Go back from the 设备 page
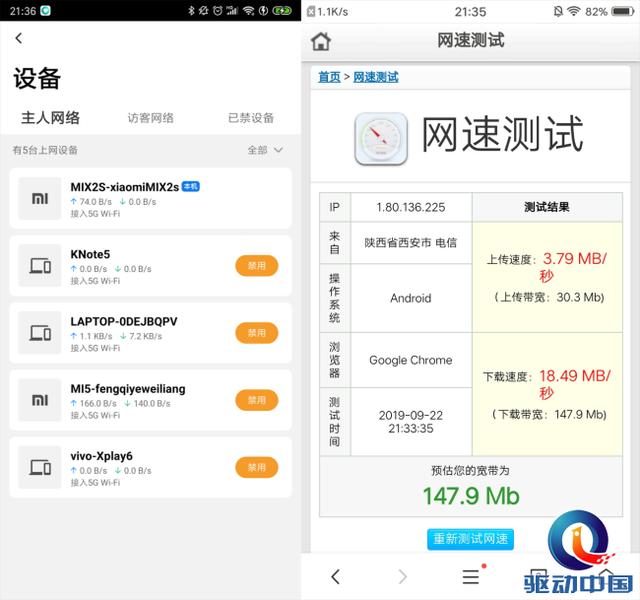The image size is (640, 600). coord(19,38)
